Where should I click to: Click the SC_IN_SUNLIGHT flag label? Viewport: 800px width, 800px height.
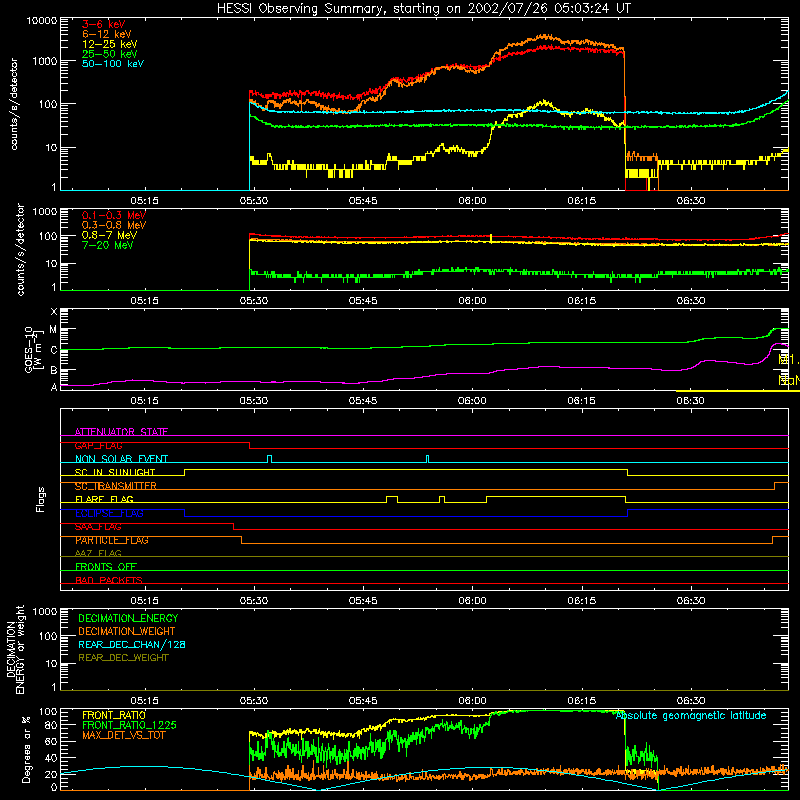(115, 472)
